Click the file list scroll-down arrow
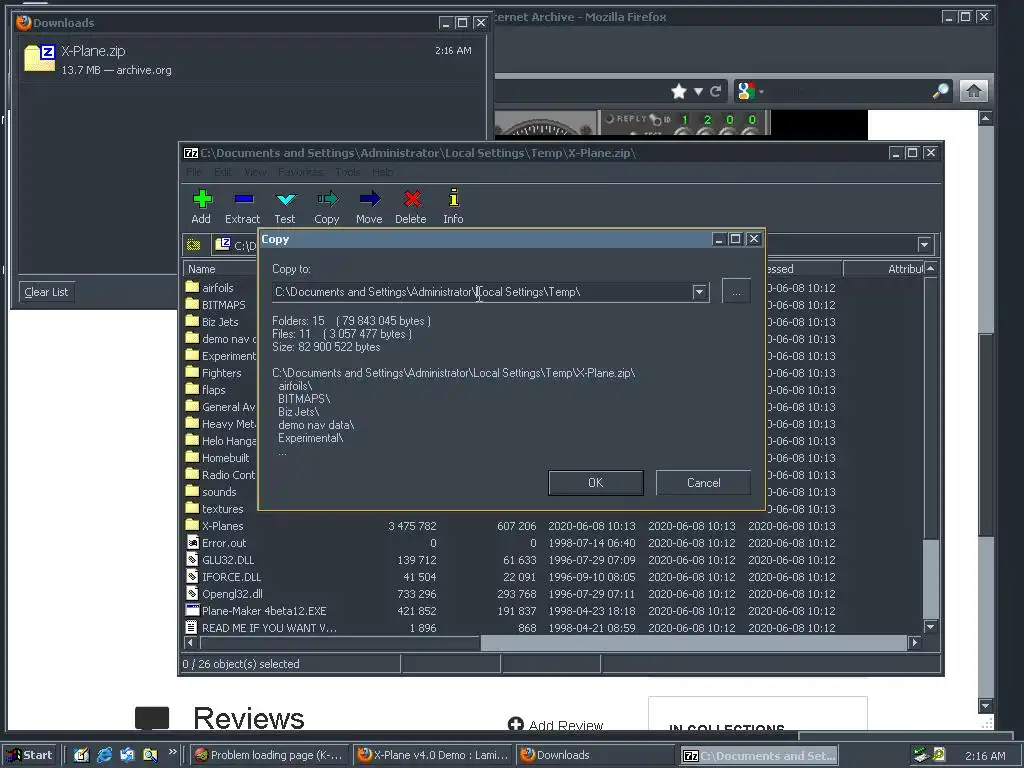This screenshot has width=1024, height=768. coord(931,627)
